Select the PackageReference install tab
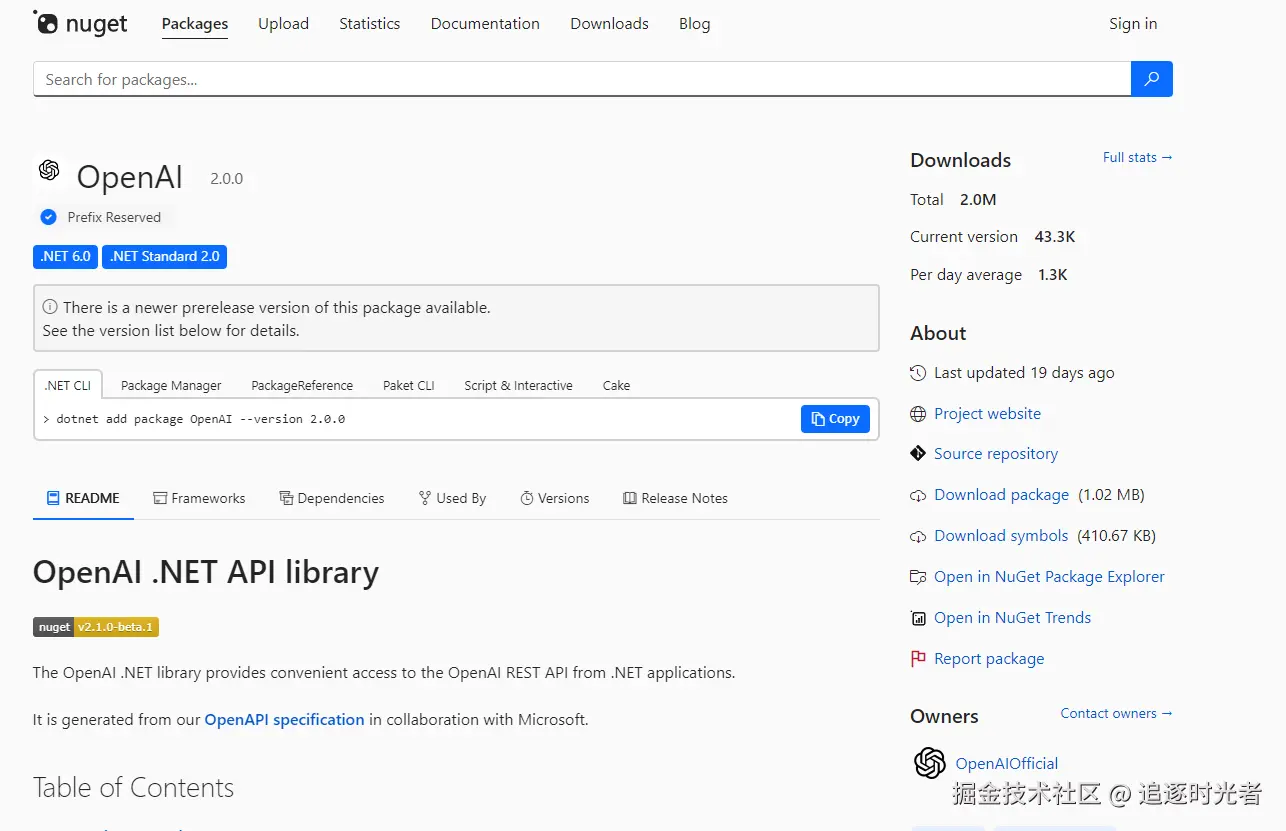This screenshot has height=831, width=1286. coord(302,385)
